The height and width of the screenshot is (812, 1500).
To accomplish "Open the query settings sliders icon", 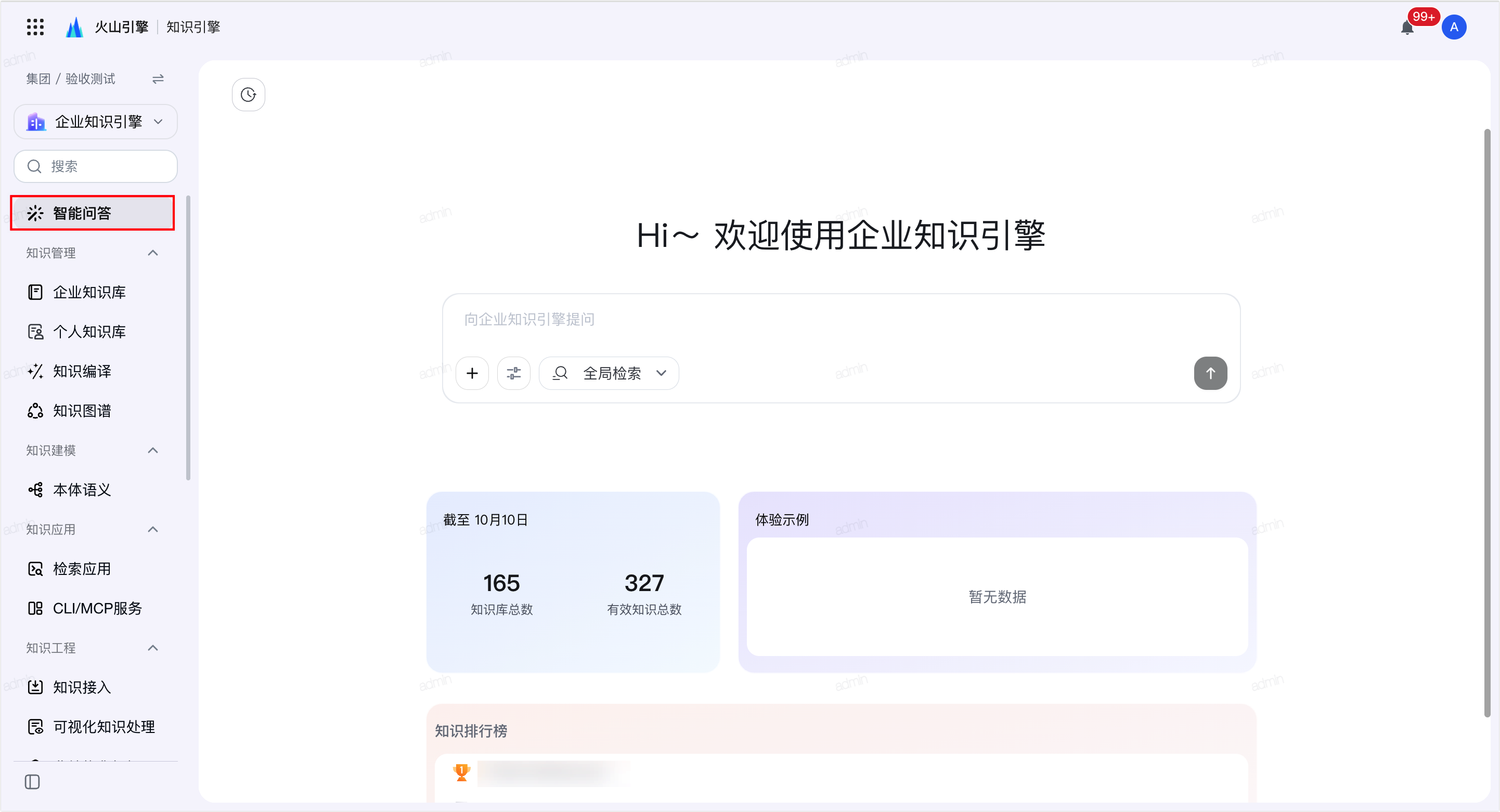I will pyautogui.click(x=513, y=373).
